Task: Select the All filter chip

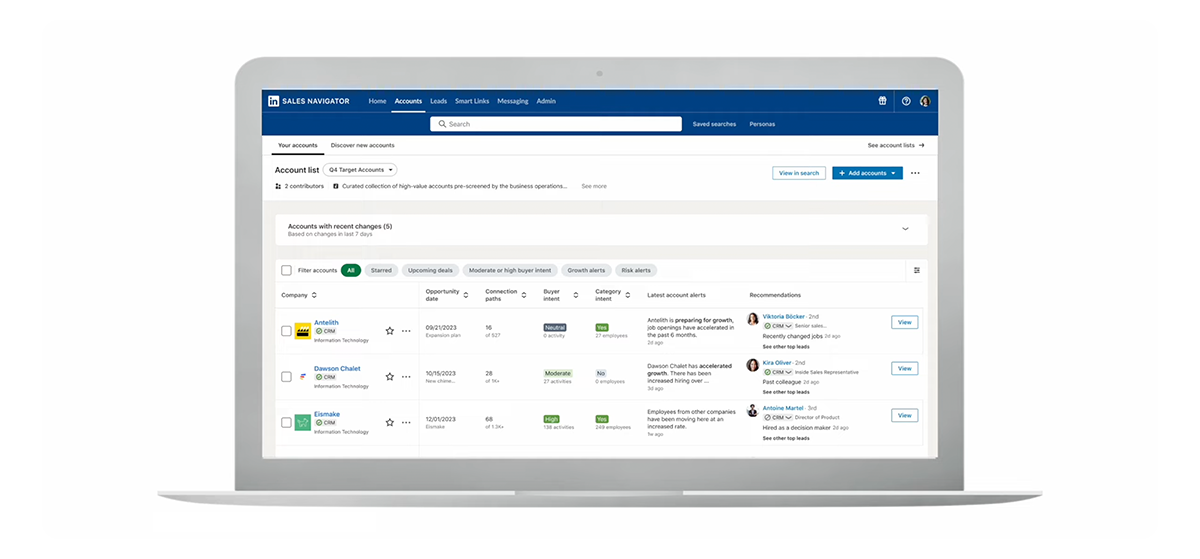Action: click(x=351, y=270)
